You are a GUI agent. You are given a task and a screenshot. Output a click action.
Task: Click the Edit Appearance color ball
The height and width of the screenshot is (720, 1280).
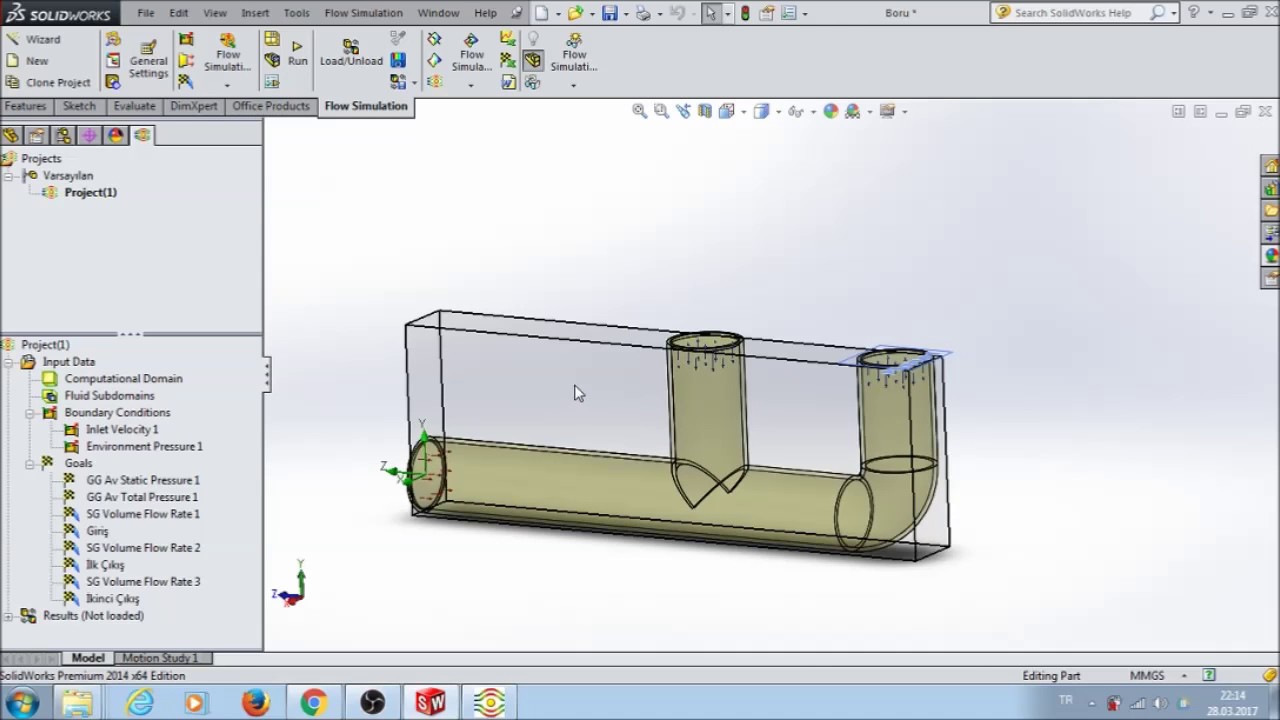[830, 111]
